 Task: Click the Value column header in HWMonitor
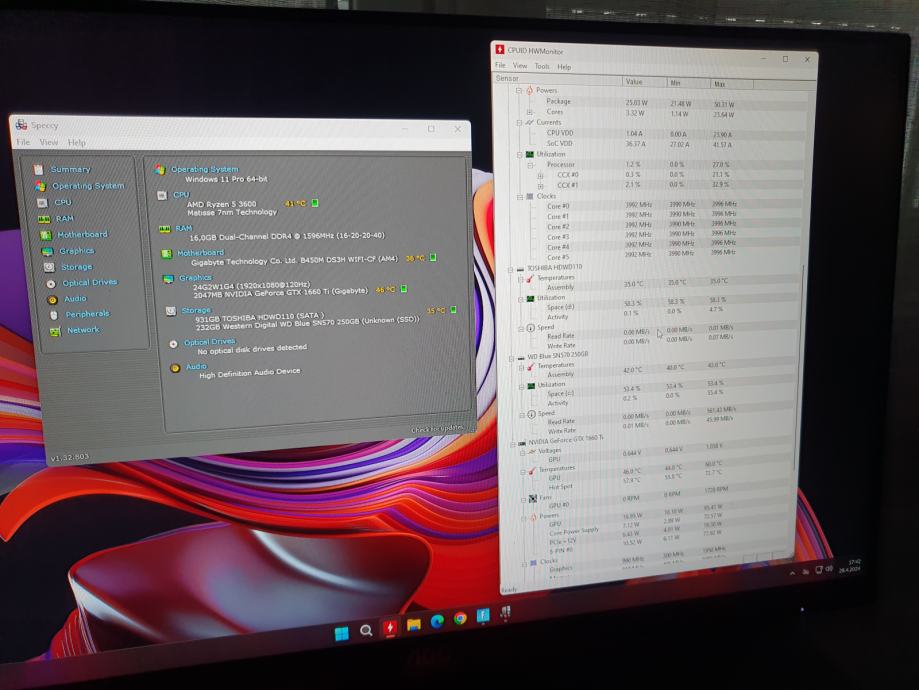tap(644, 81)
